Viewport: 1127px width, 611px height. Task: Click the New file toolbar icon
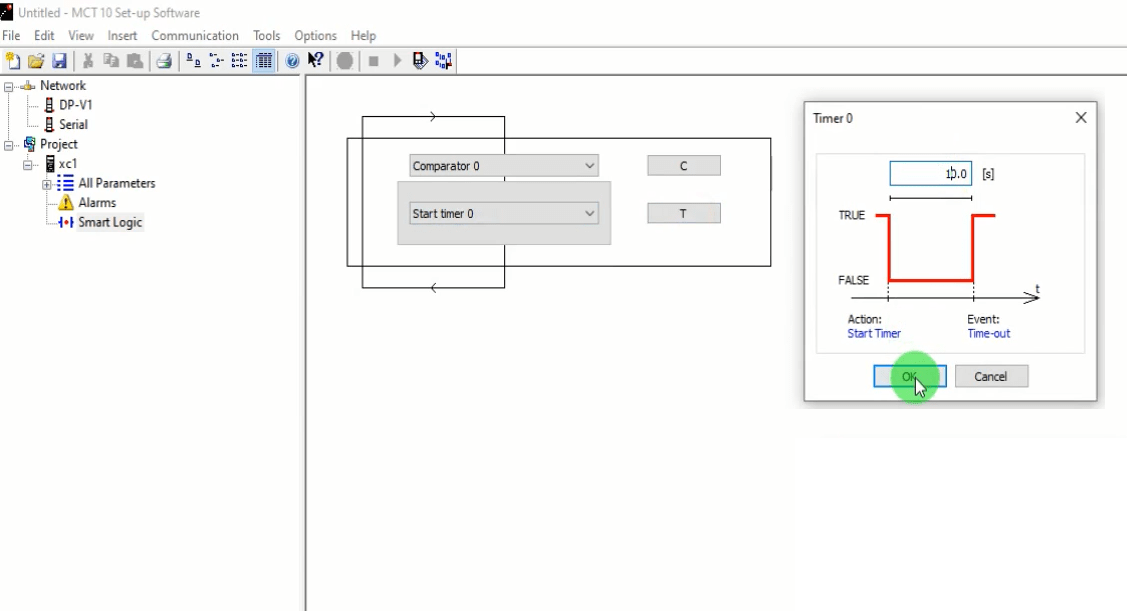tap(13, 61)
